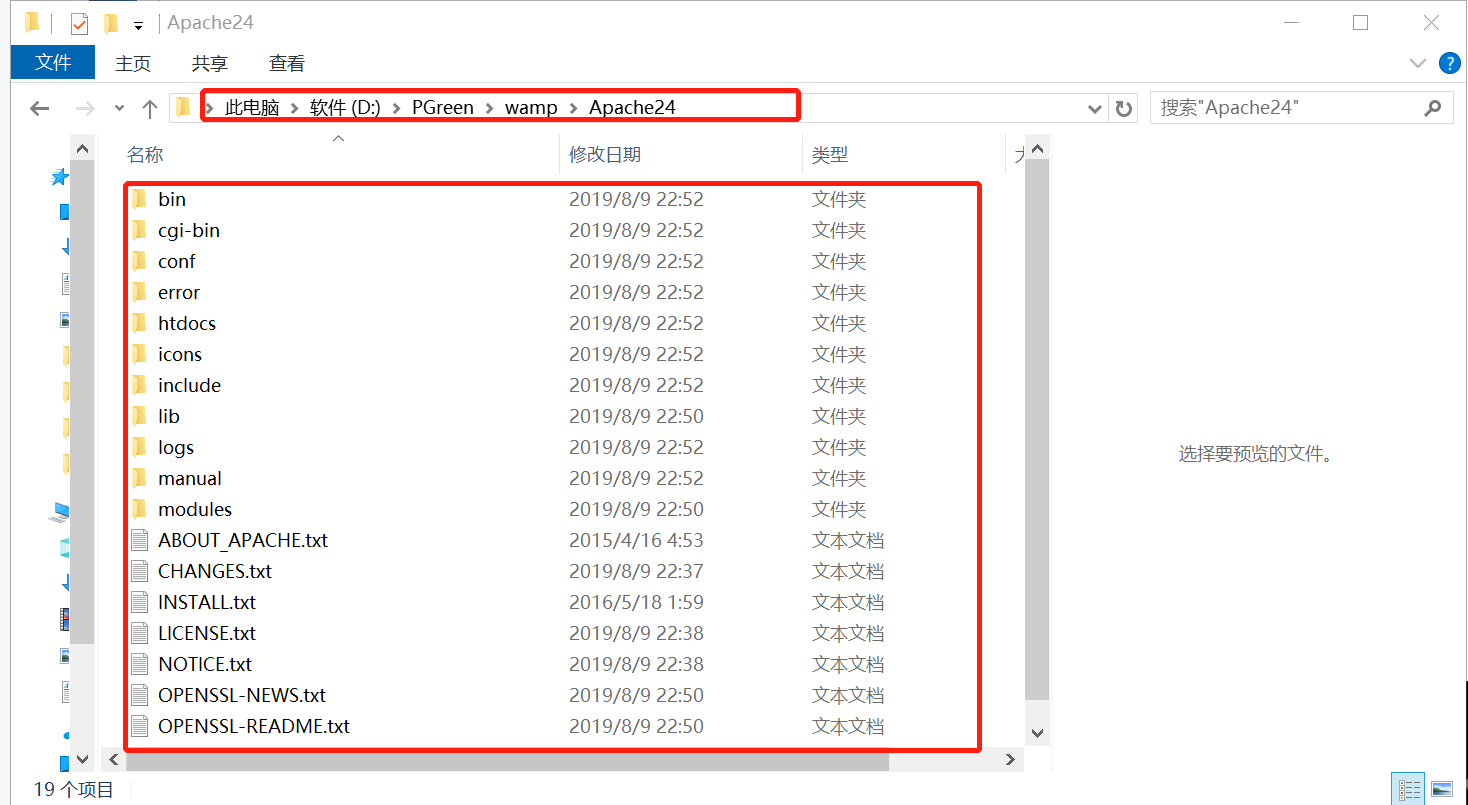Viewport: 1468px width, 805px height.
Task: Expand breadcrumb arrow after PGreen
Action: [488, 108]
